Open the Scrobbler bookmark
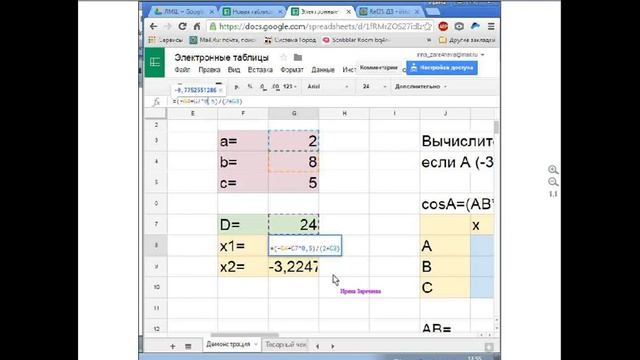Viewport: 640px width, 360px height. click(x=356, y=40)
